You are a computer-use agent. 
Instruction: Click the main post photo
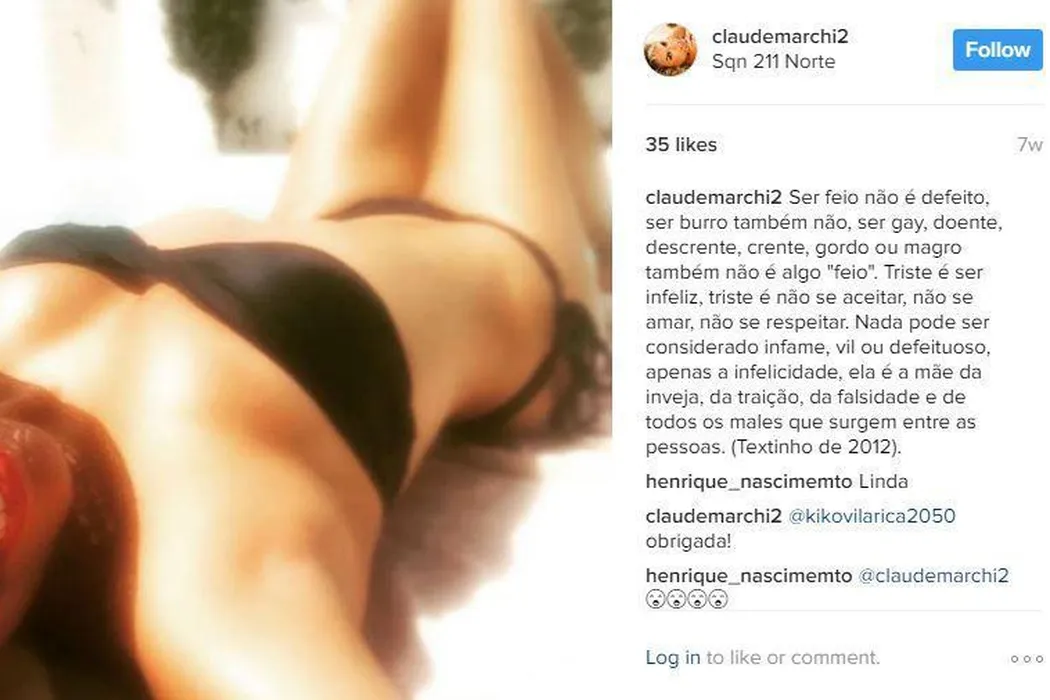pyautogui.click(x=306, y=350)
